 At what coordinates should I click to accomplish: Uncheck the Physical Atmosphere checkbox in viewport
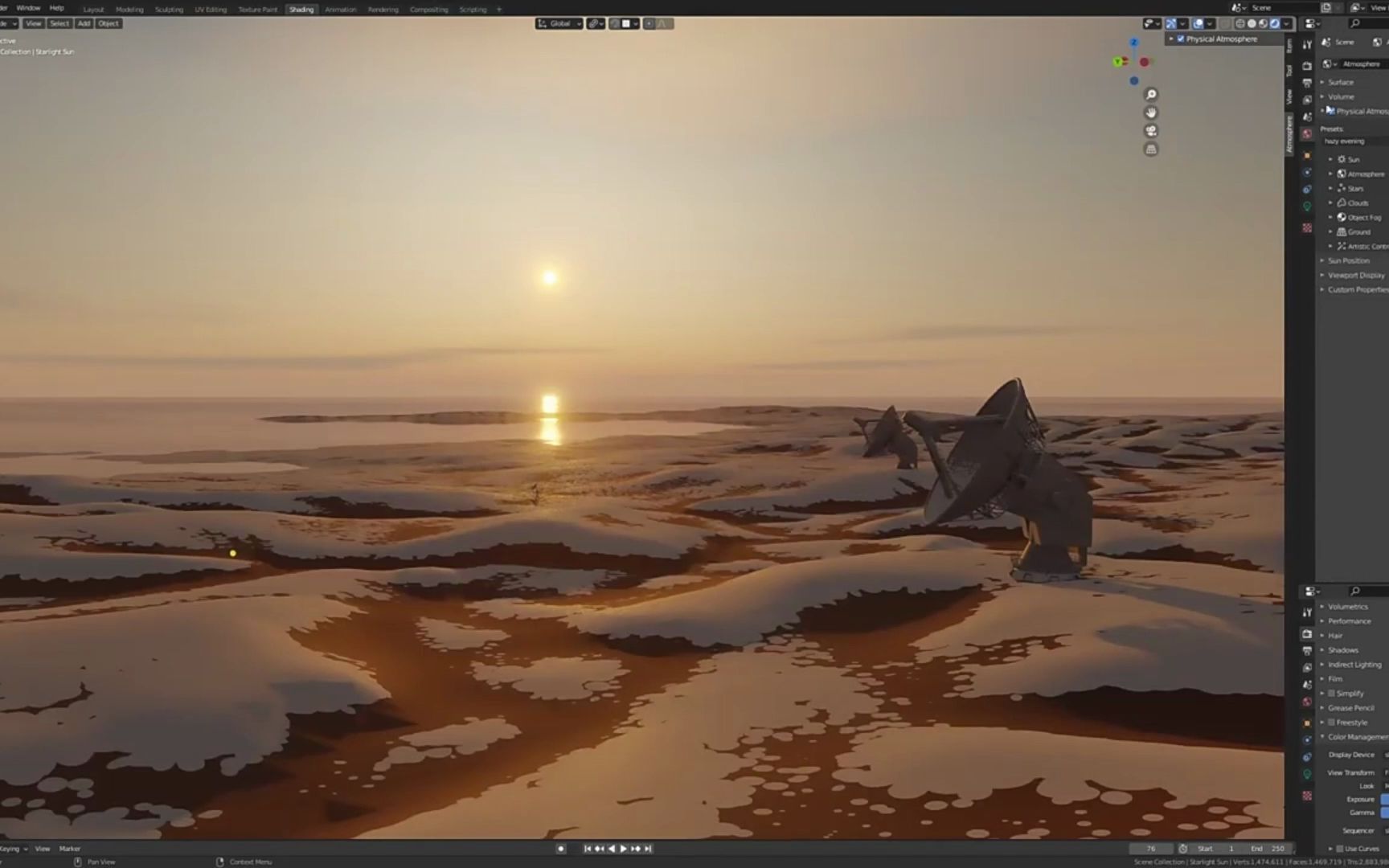pos(1181,39)
